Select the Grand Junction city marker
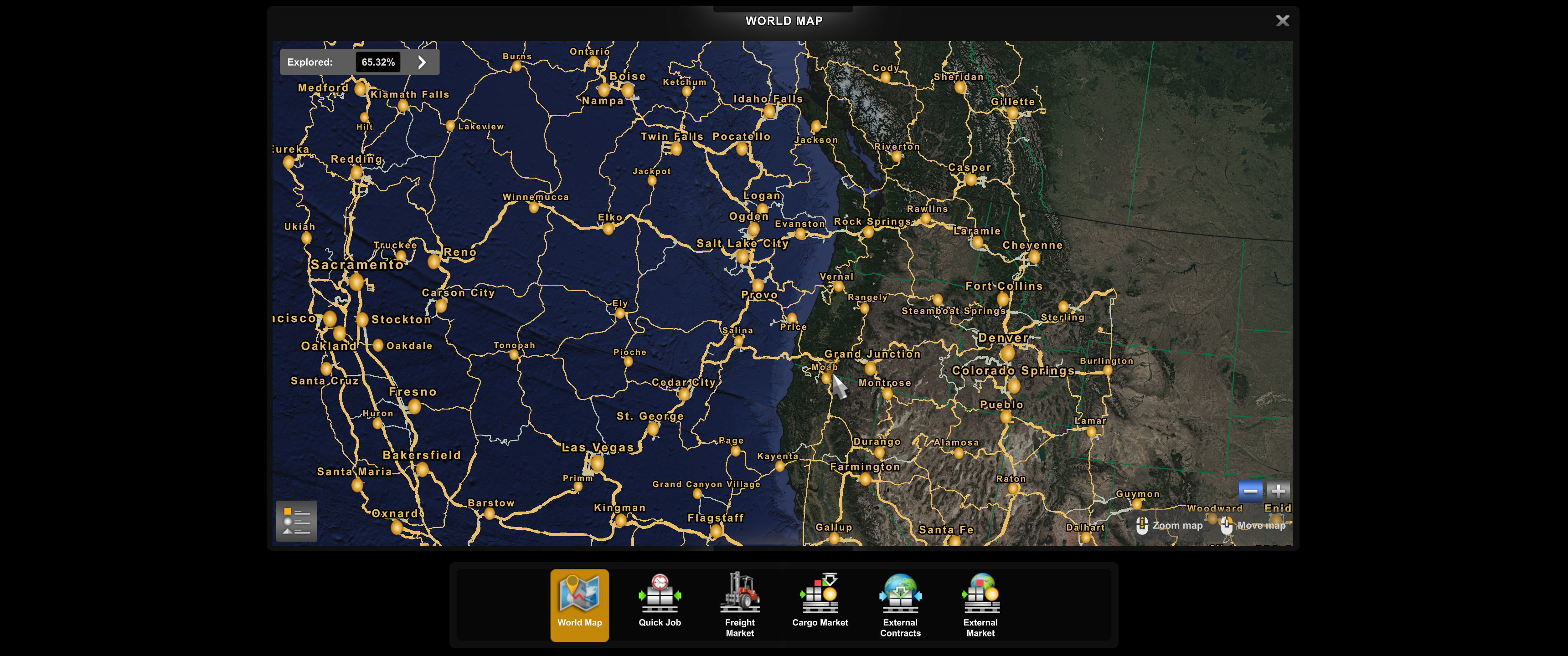 point(871,368)
